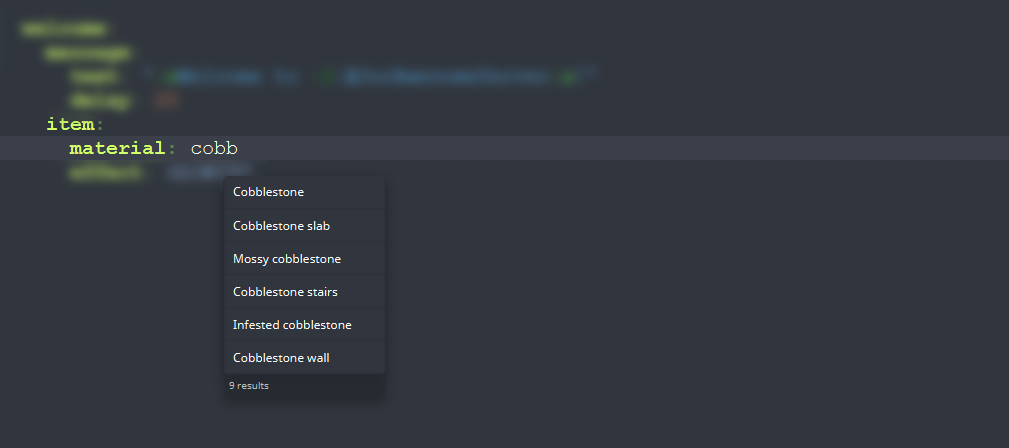
Task: Click the blurred key left of the orange number
Action: pos(102,101)
